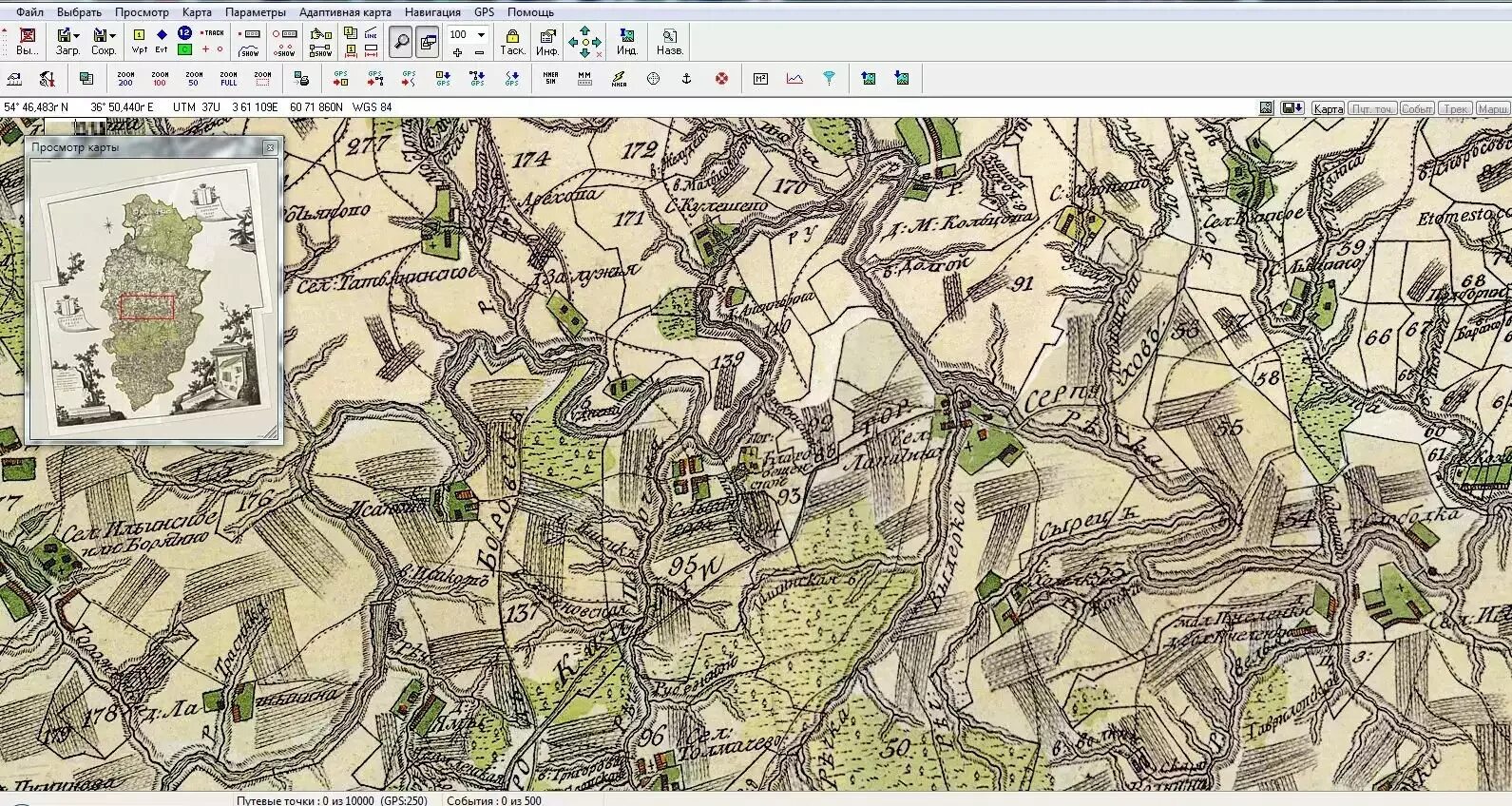Screen dimensions: 1512x806
Task: Click the ZOOM 100 button
Action: [x=160, y=79]
